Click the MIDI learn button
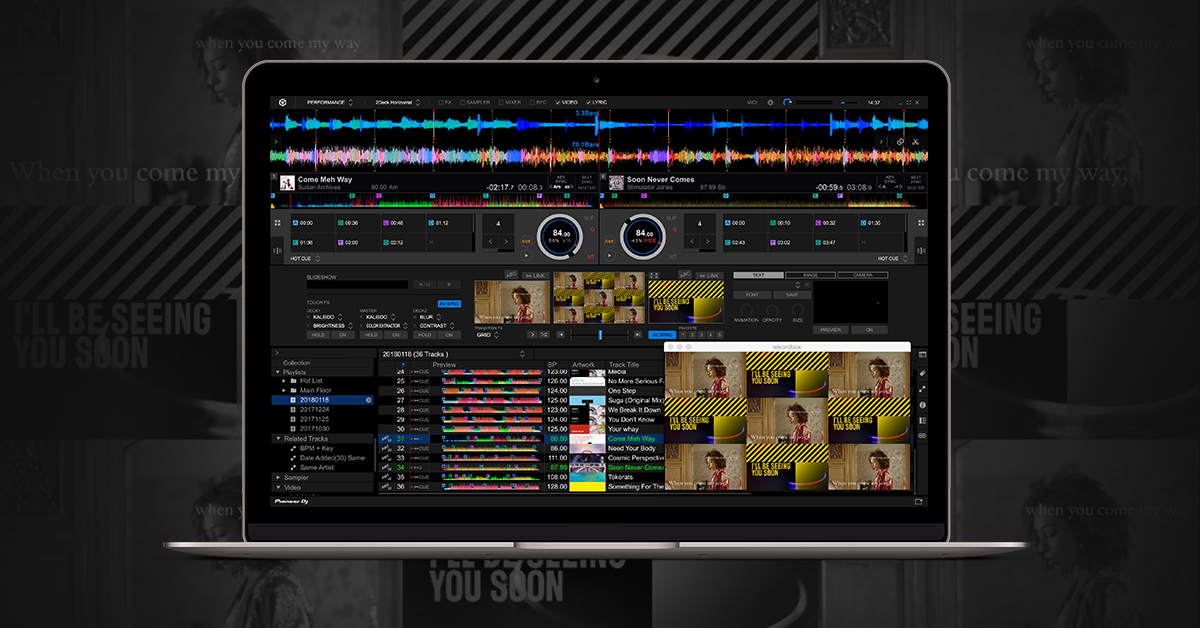The width and height of the screenshot is (1200, 628). coord(752,102)
